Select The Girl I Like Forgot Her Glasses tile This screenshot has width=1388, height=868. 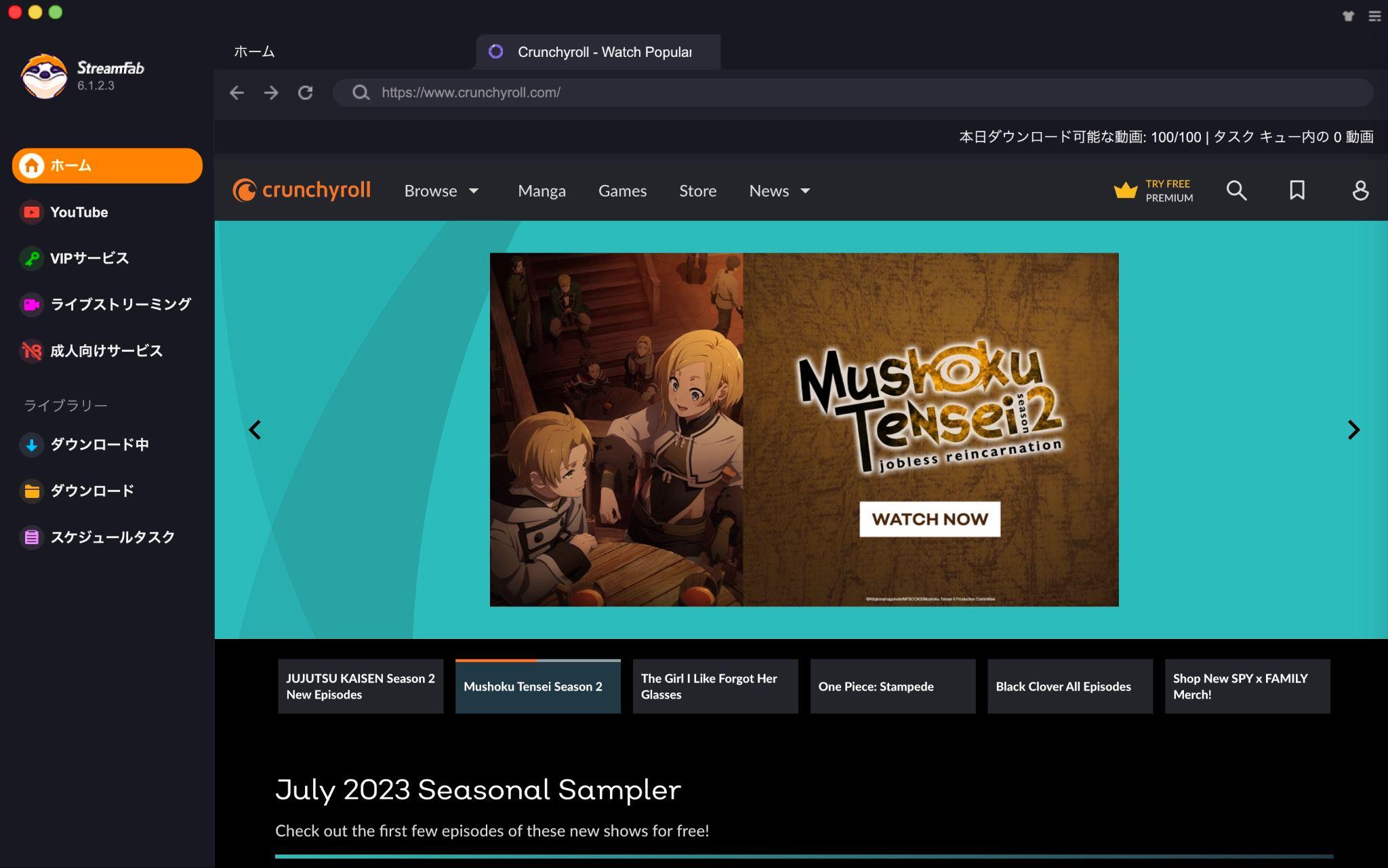(716, 686)
